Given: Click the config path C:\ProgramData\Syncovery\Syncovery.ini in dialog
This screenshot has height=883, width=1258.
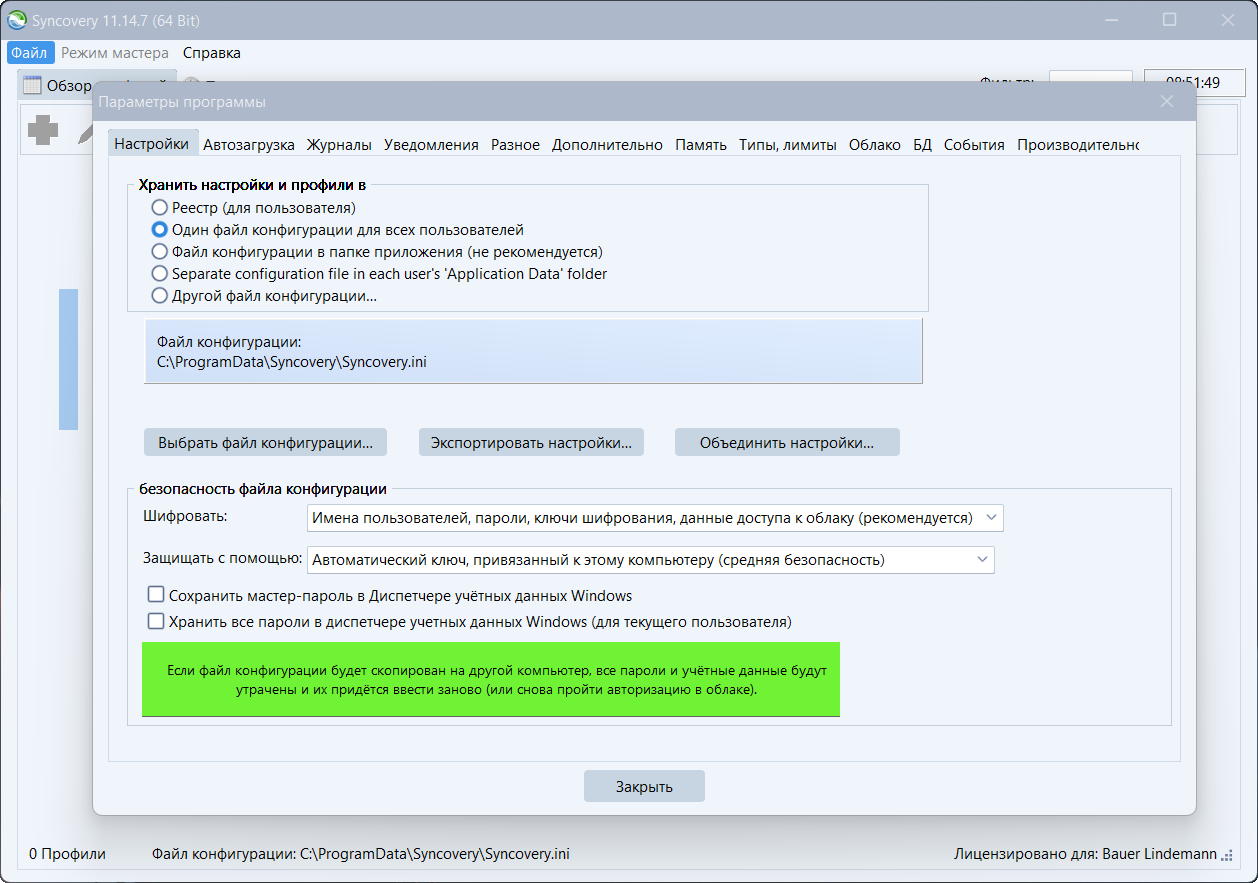Looking at the screenshot, I should (292, 362).
